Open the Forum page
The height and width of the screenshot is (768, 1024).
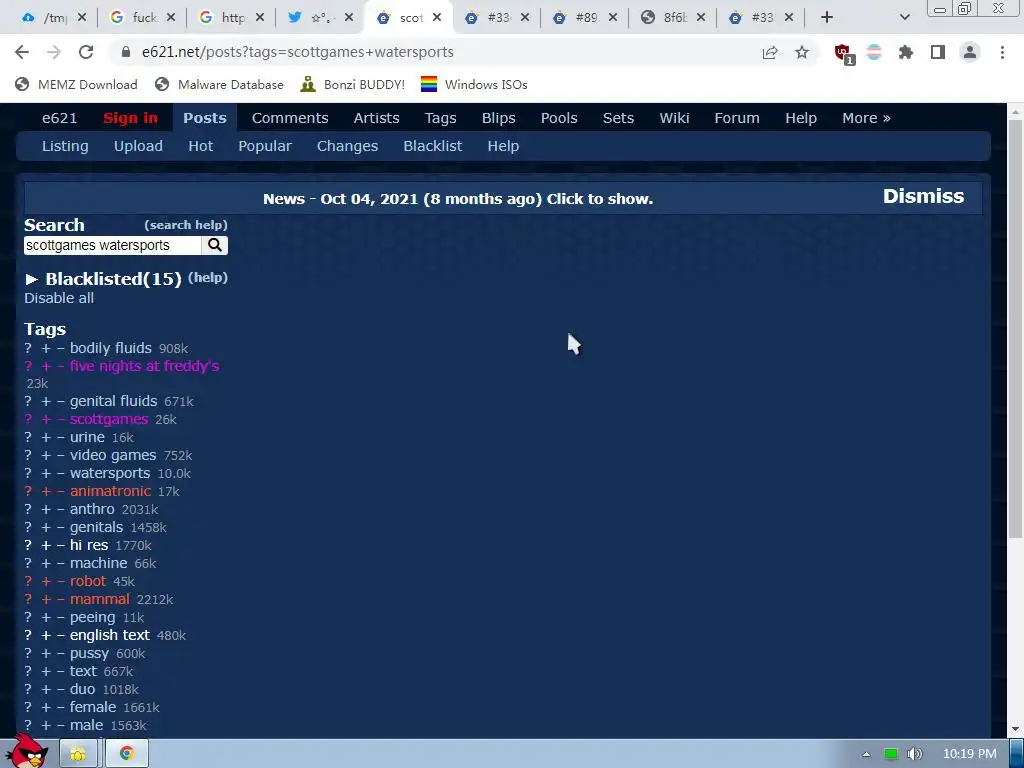(737, 118)
